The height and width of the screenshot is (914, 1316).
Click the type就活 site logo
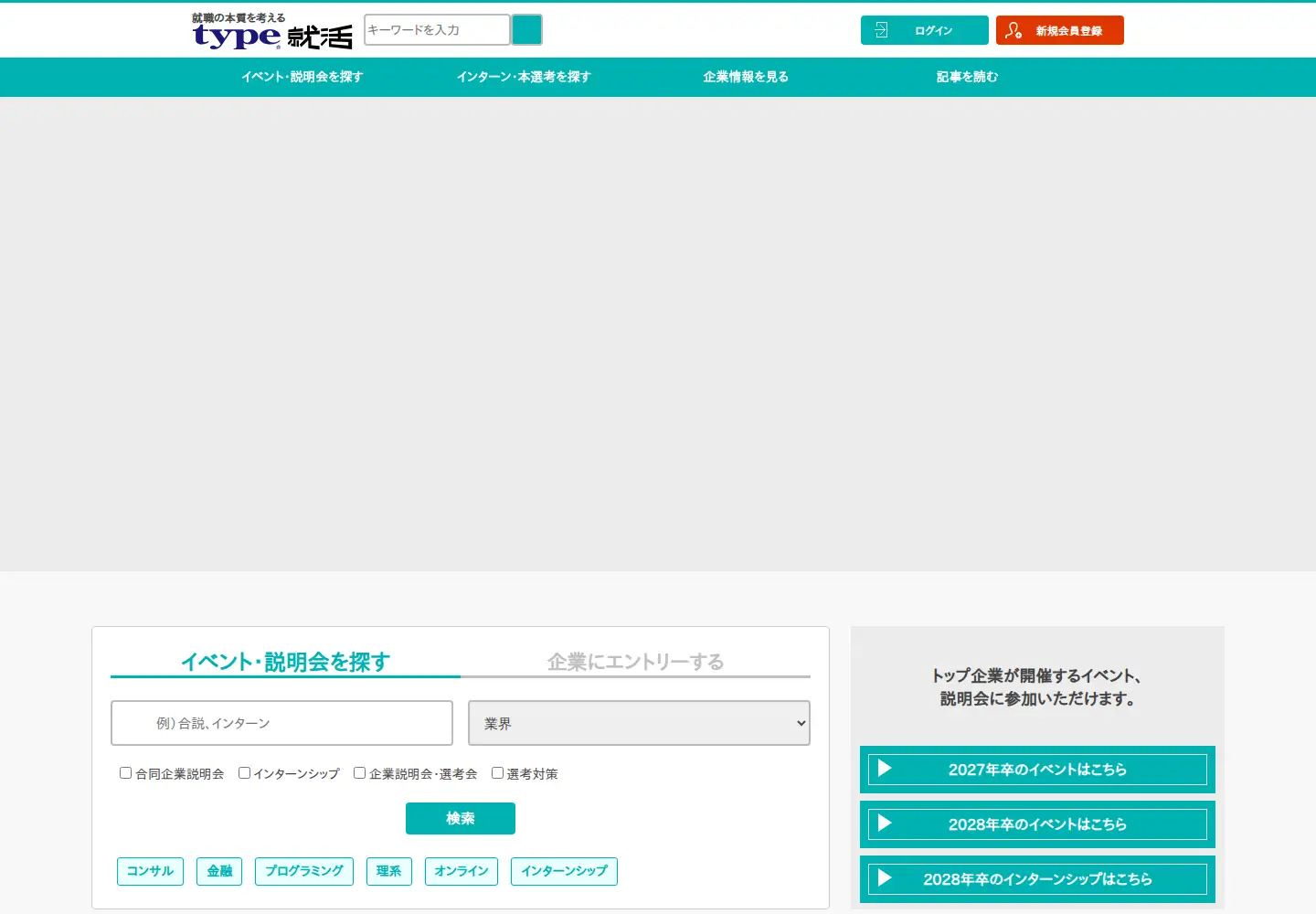tap(271, 31)
